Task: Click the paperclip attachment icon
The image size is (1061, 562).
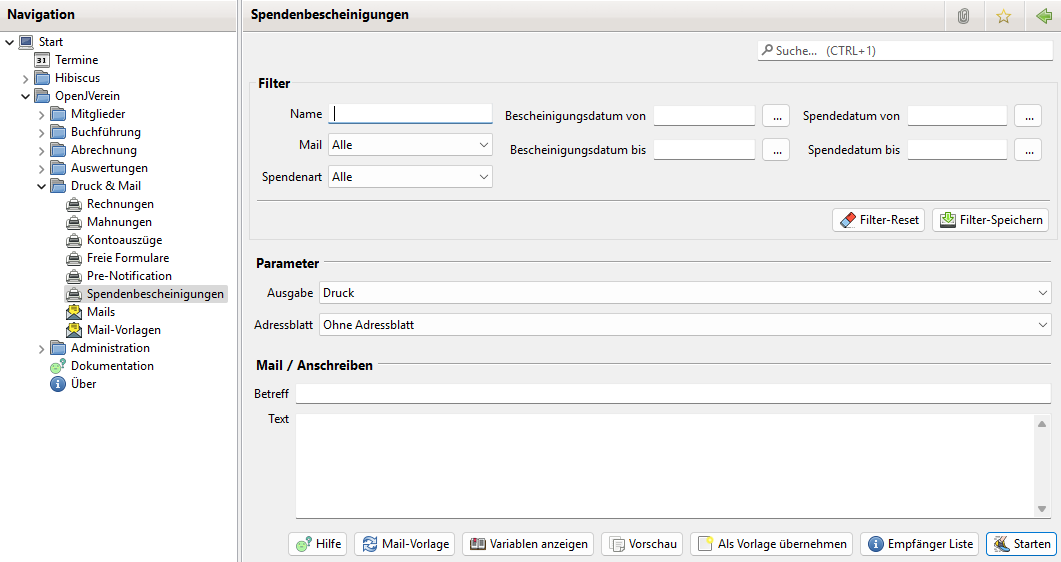Action: click(963, 16)
